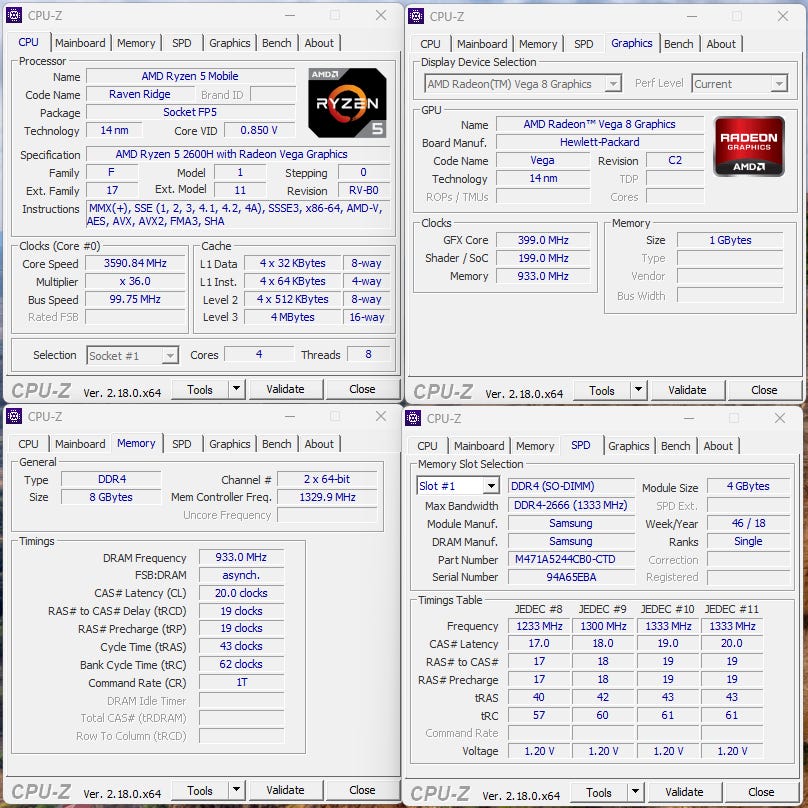Minimize the CPU tab window
Image resolution: width=808 pixels, height=808 pixels.
(x=290, y=15)
